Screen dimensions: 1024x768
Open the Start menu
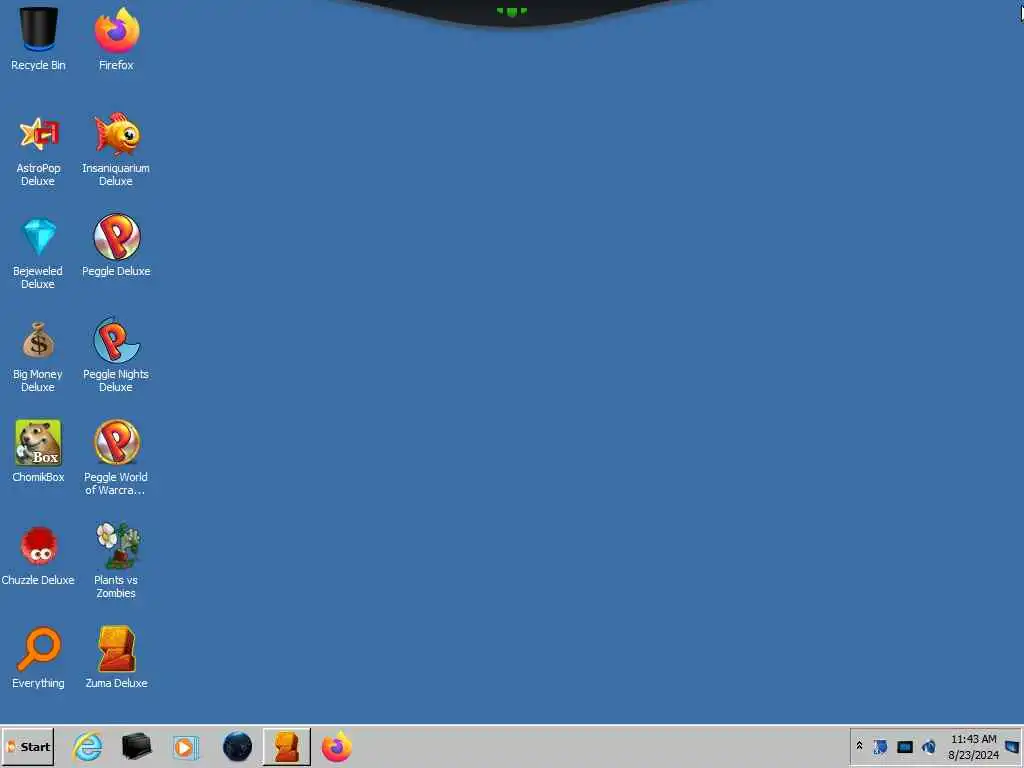(x=28, y=746)
